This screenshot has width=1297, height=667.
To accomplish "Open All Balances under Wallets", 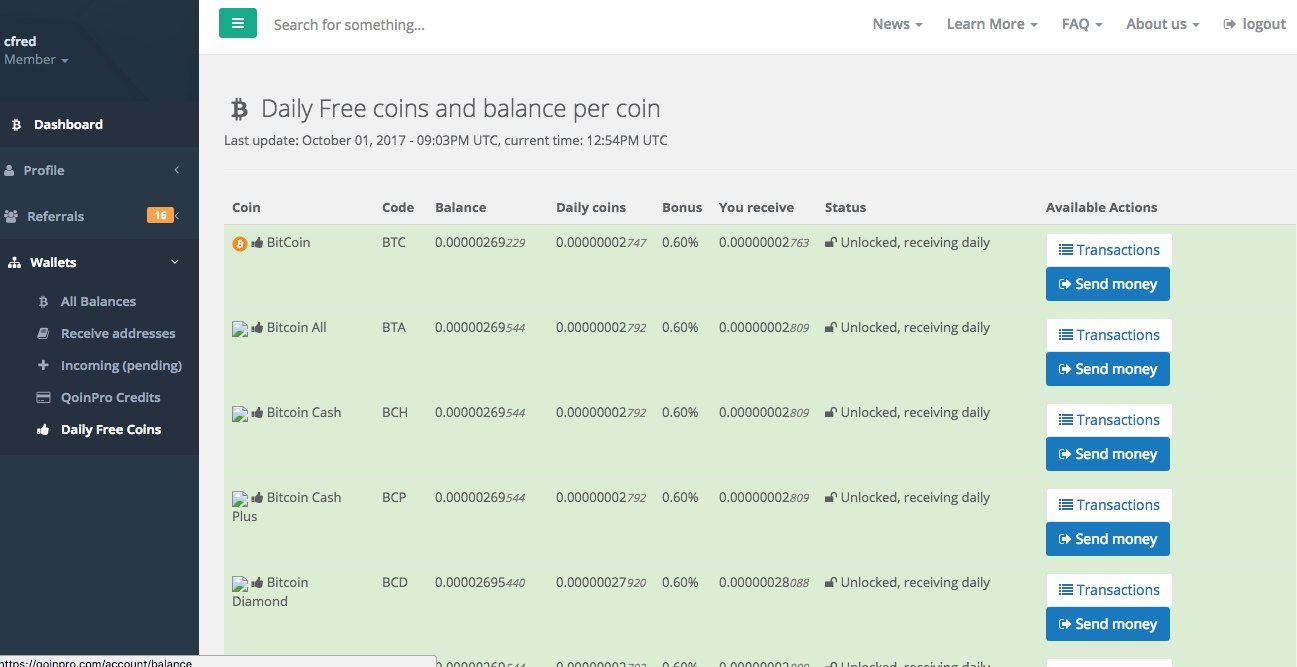I will pos(98,302).
